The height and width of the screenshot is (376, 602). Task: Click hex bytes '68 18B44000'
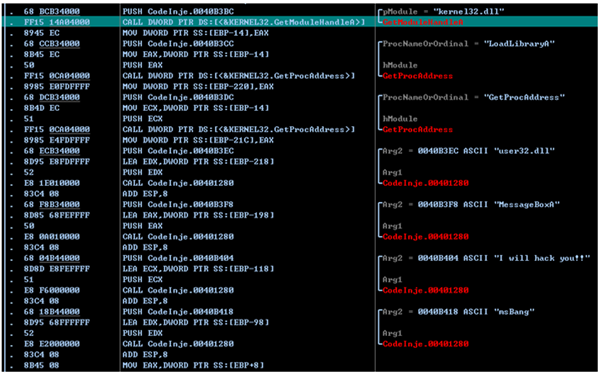point(52,312)
